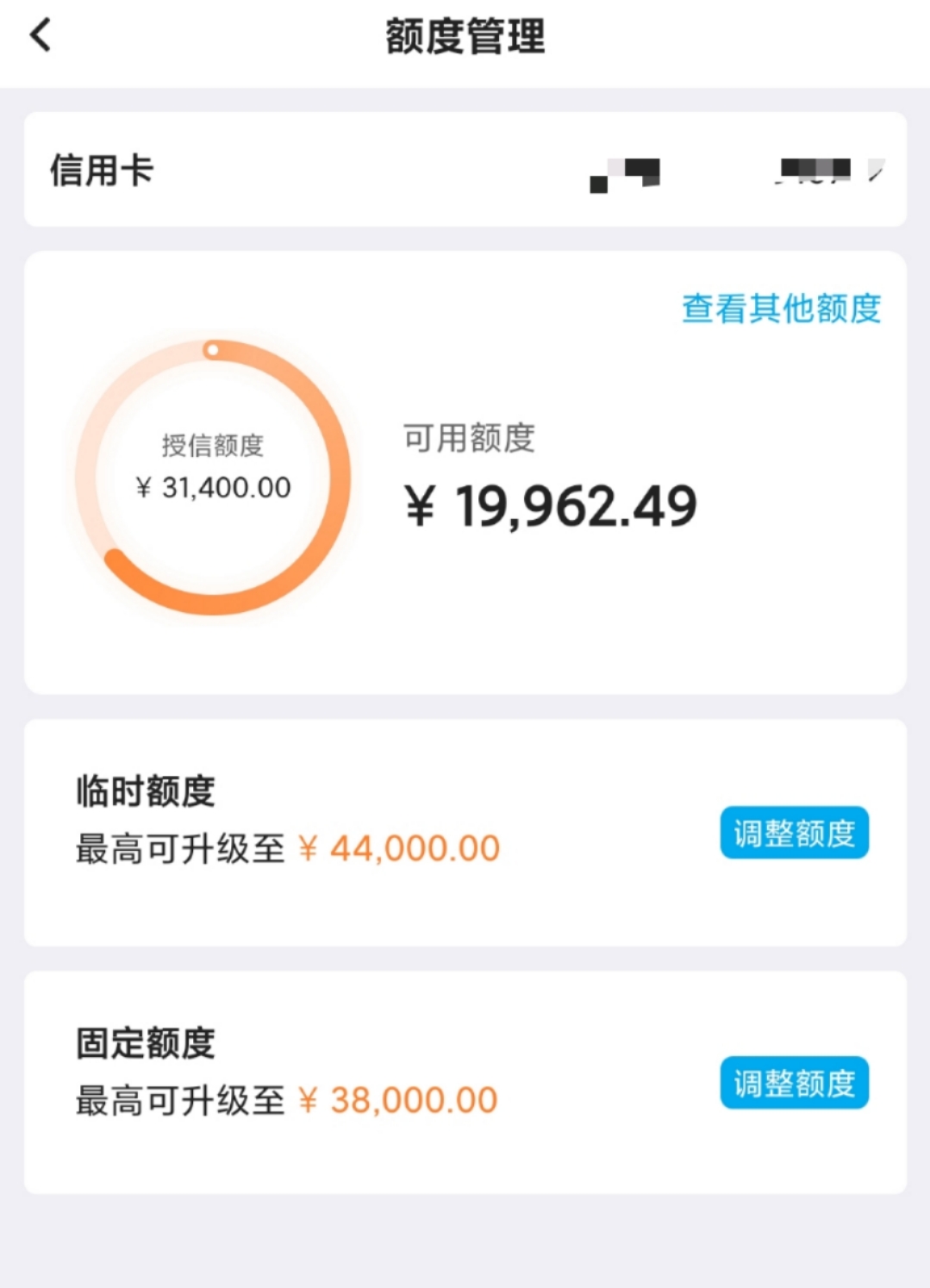Tap the 可用额度 label
The width and height of the screenshot is (930, 1288).
(x=469, y=438)
